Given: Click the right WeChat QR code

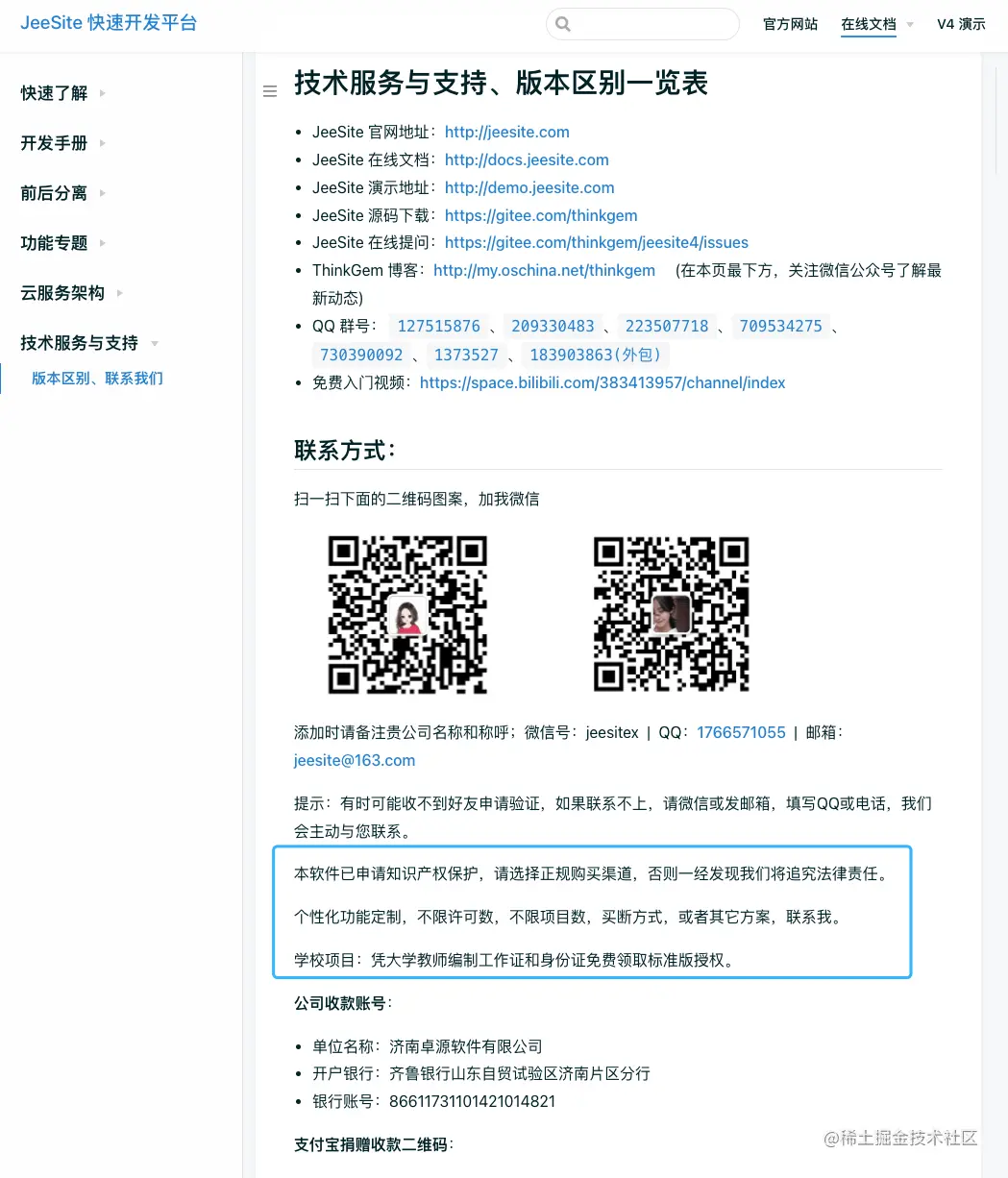Looking at the screenshot, I should point(671,615).
